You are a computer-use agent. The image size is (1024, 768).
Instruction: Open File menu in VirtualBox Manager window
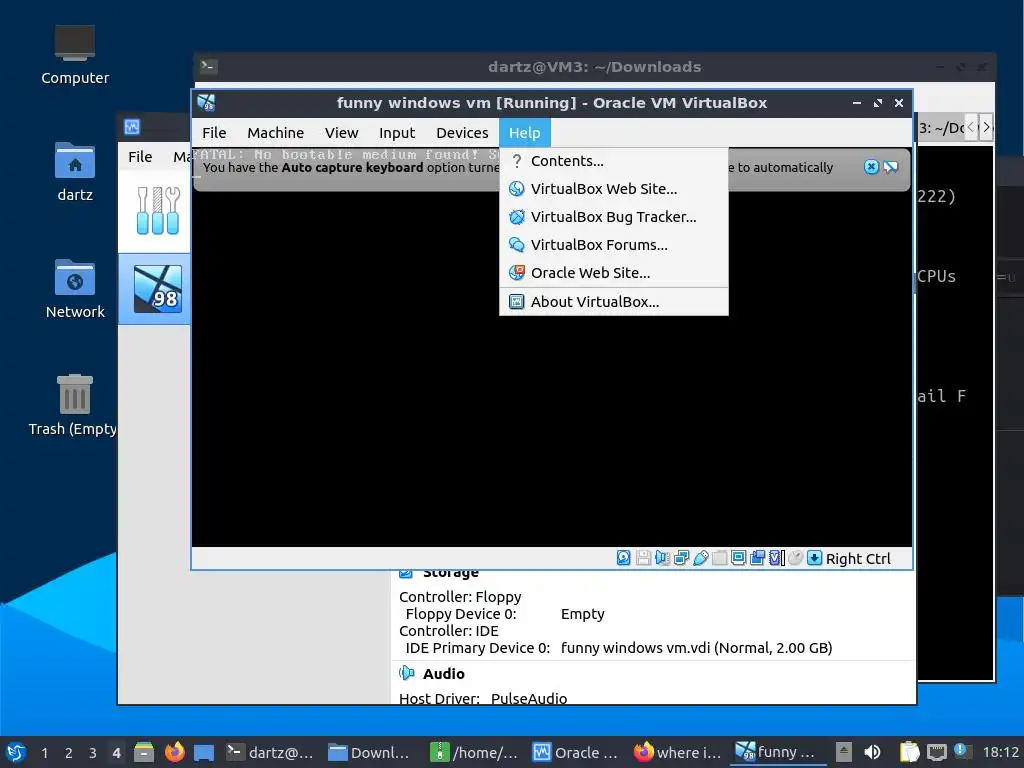pyautogui.click(x=140, y=157)
